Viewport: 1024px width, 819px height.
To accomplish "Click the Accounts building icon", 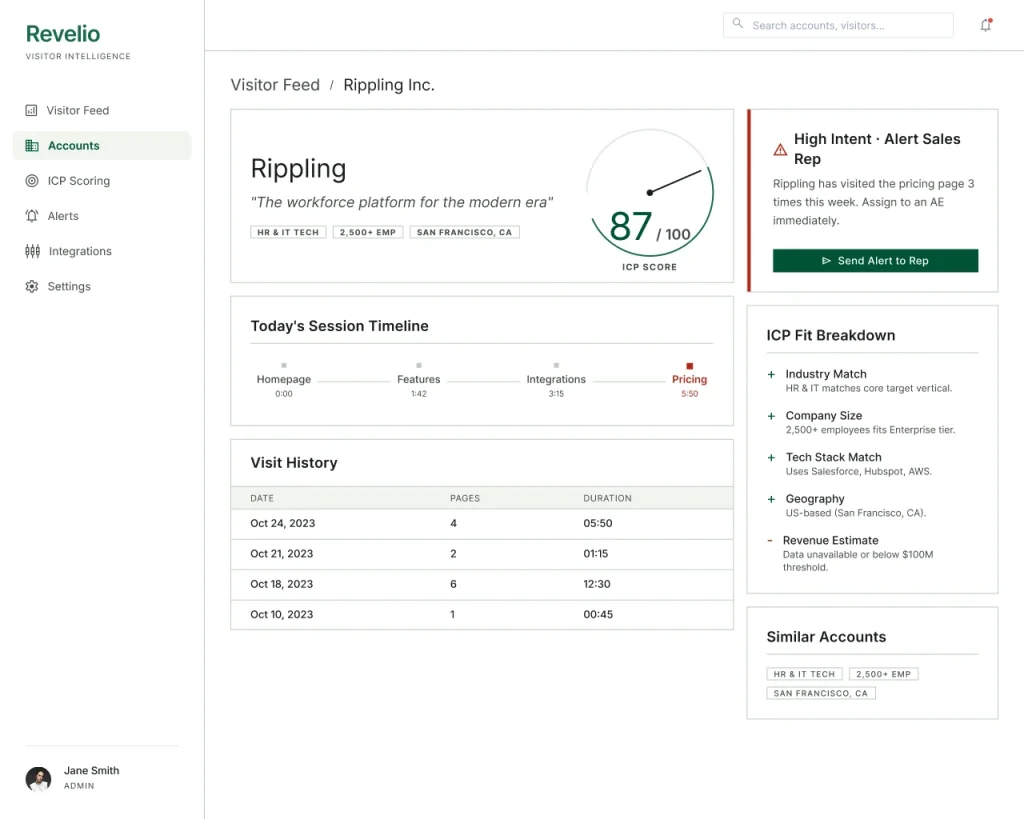I will click(x=31, y=146).
